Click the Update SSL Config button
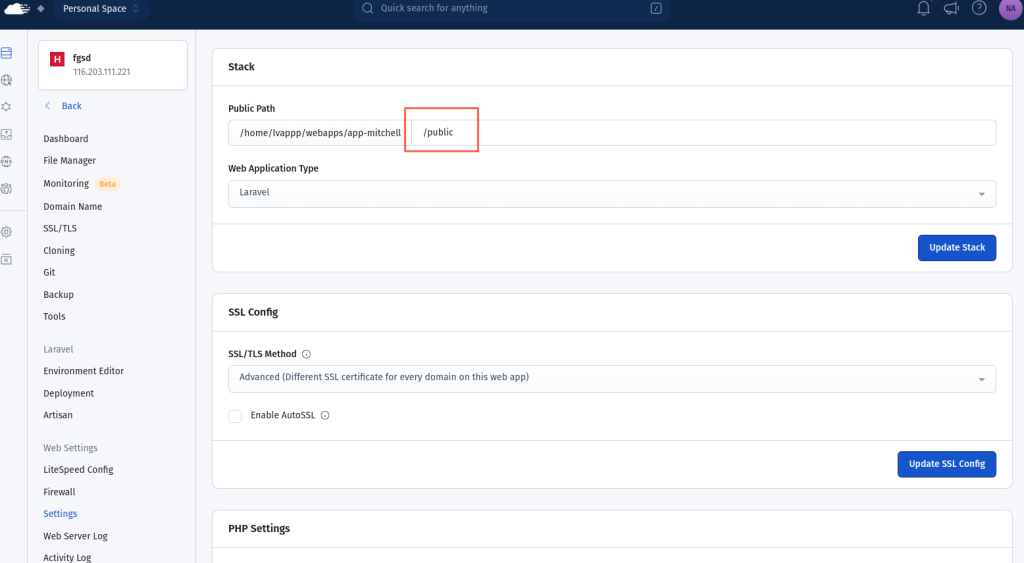The image size is (1024, 563). click(946, 464)
